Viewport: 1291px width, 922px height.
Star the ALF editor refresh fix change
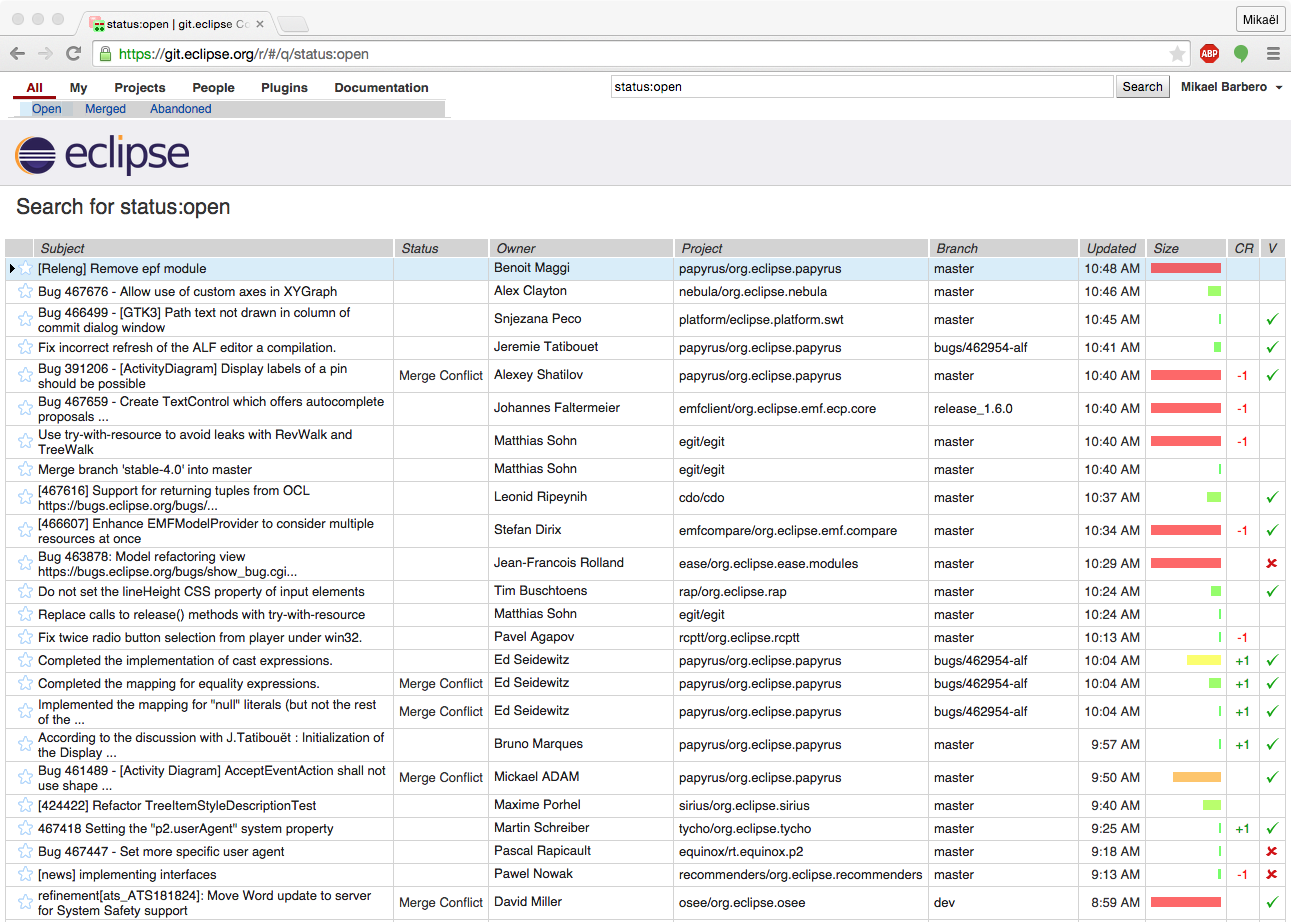click(x=25, y=347)
